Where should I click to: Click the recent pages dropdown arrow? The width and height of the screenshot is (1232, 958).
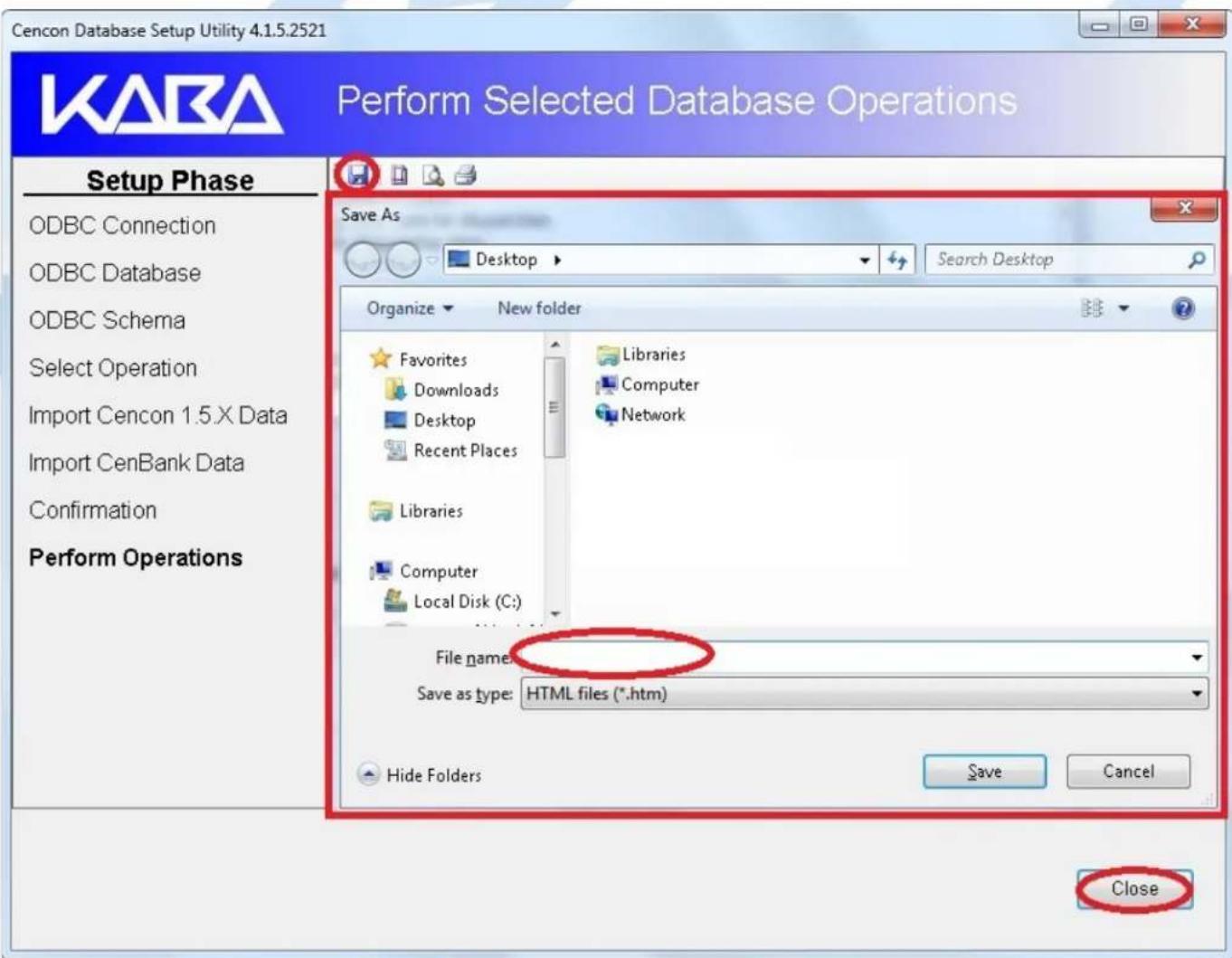tap(432, 261)
